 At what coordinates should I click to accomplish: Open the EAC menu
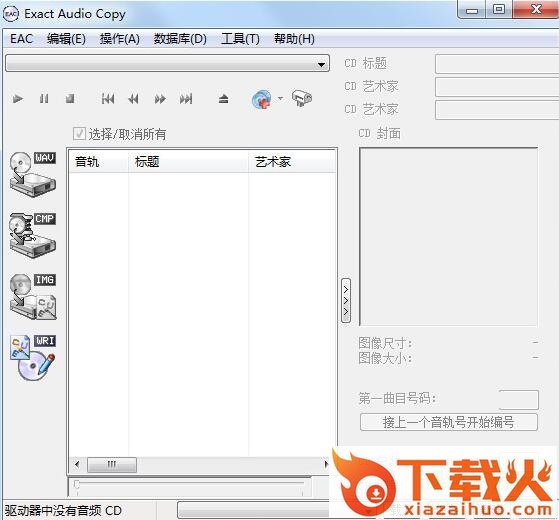coord(21,38)
